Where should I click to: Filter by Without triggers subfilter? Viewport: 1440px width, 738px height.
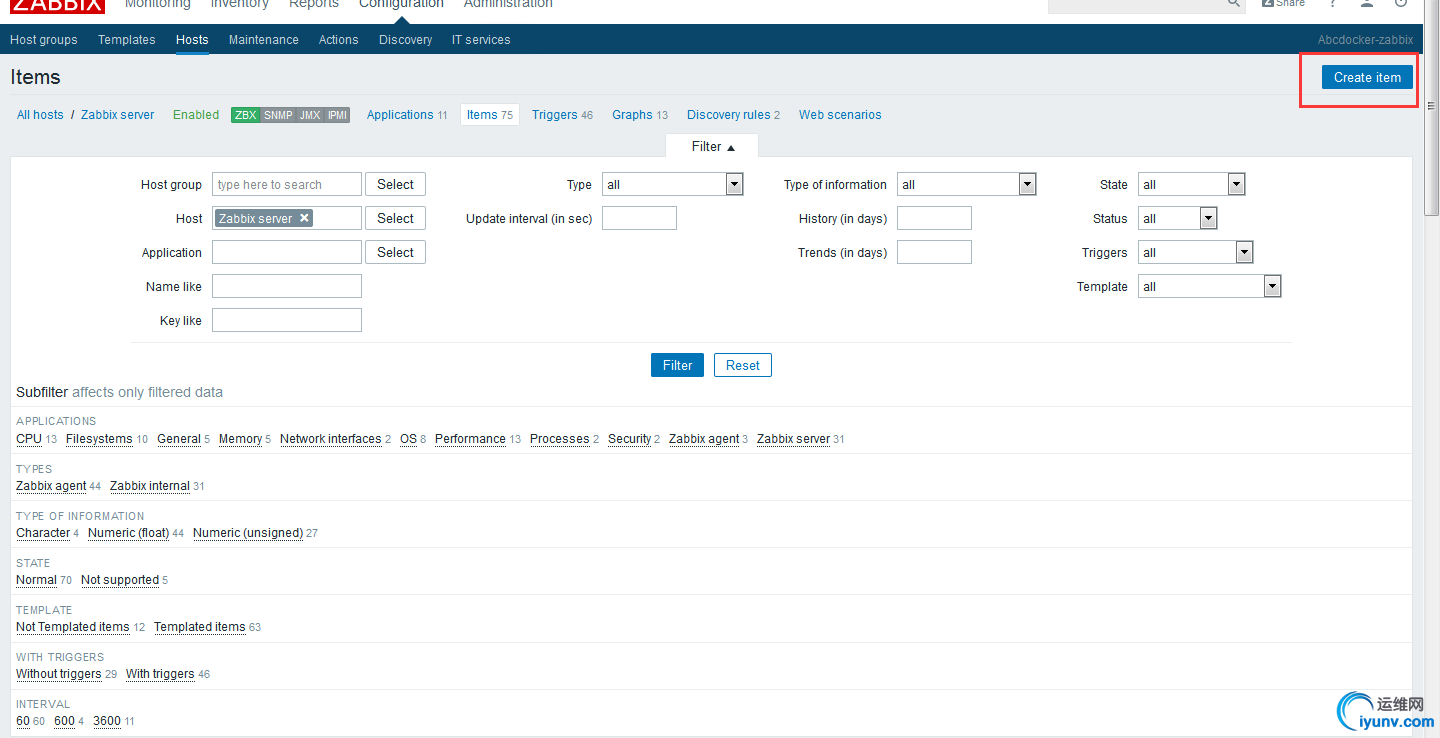59,674
